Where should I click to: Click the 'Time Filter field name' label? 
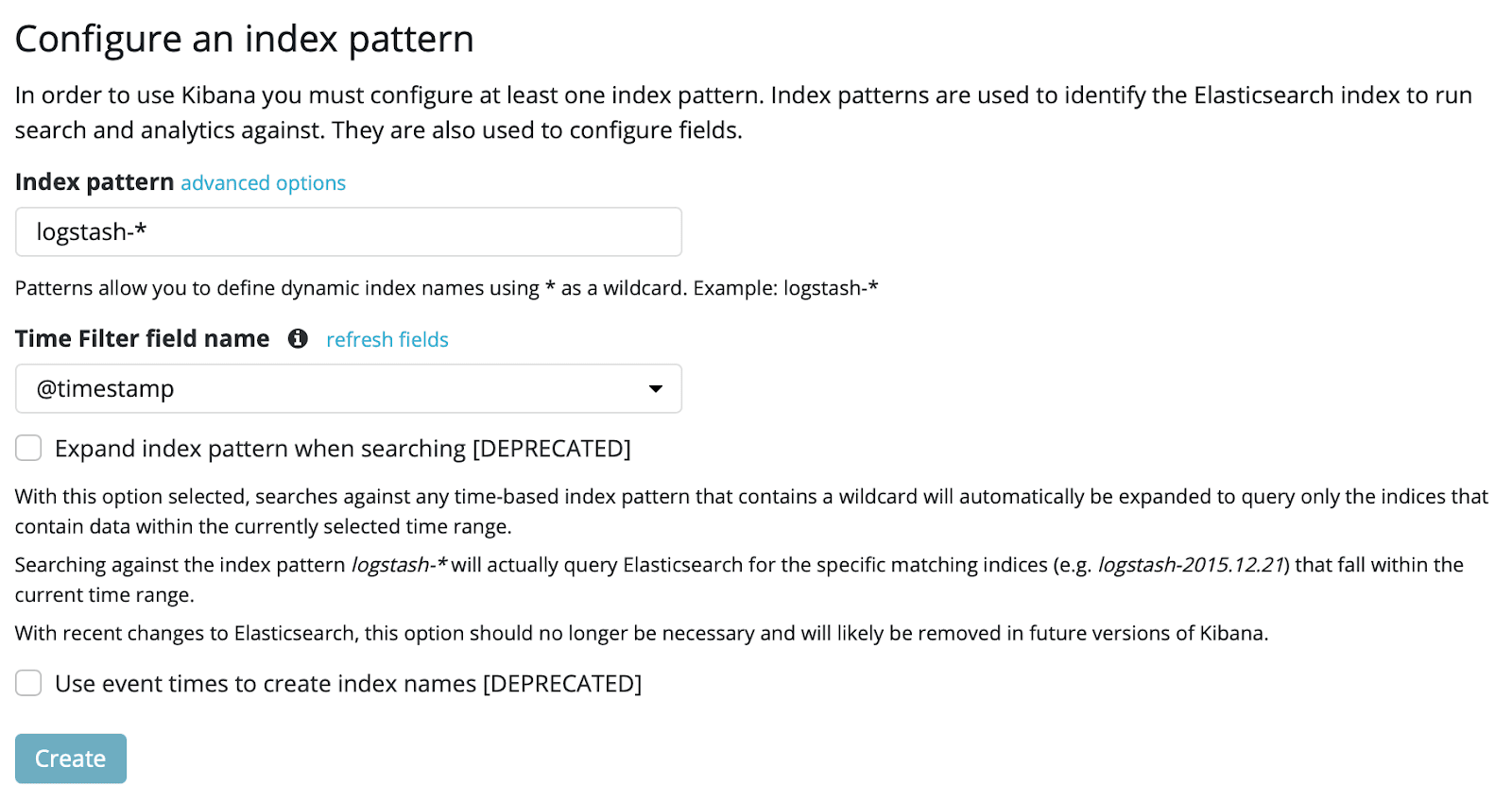(x=143, y=339)
